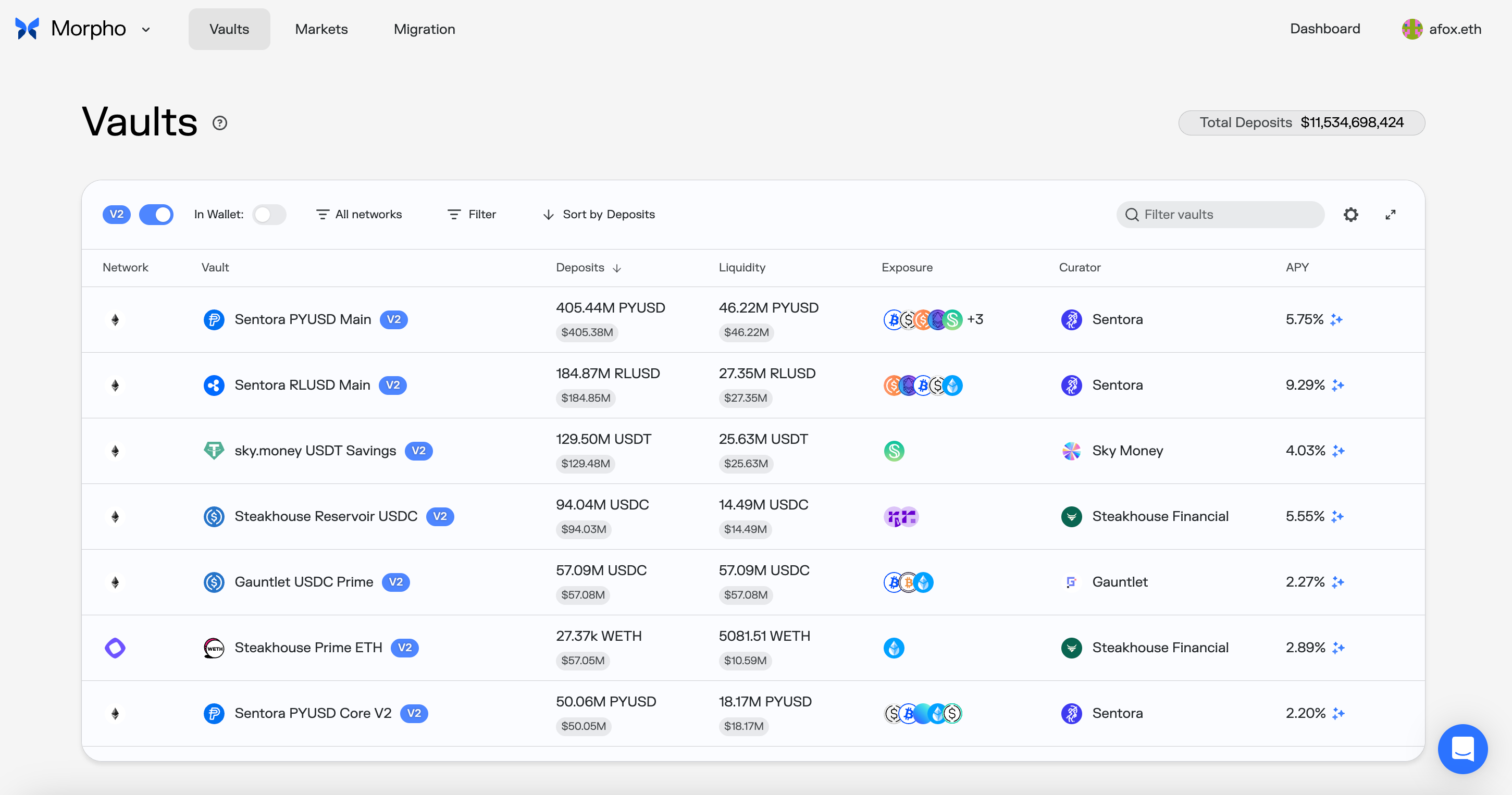The image size is (1512, 795).
Task: Click Sentora PYUSD Main token icon
Action: (214, 320)
